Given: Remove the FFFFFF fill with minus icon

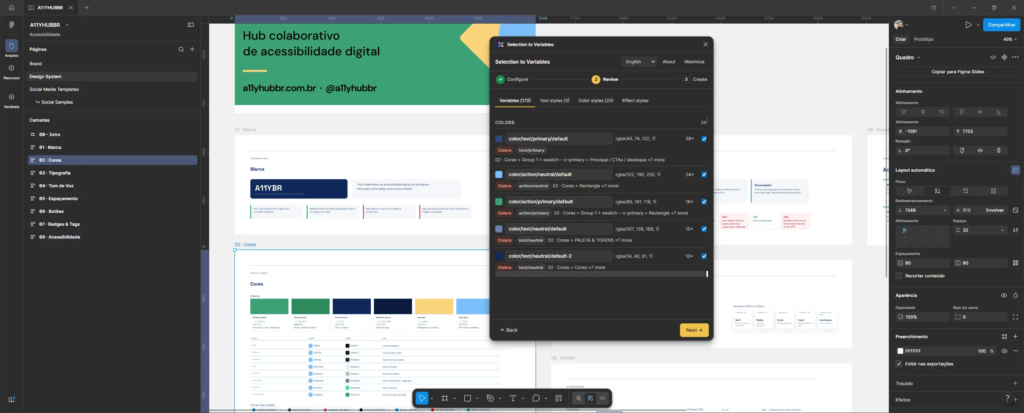Looking at the screenshot, I should tap(1015, 351).
